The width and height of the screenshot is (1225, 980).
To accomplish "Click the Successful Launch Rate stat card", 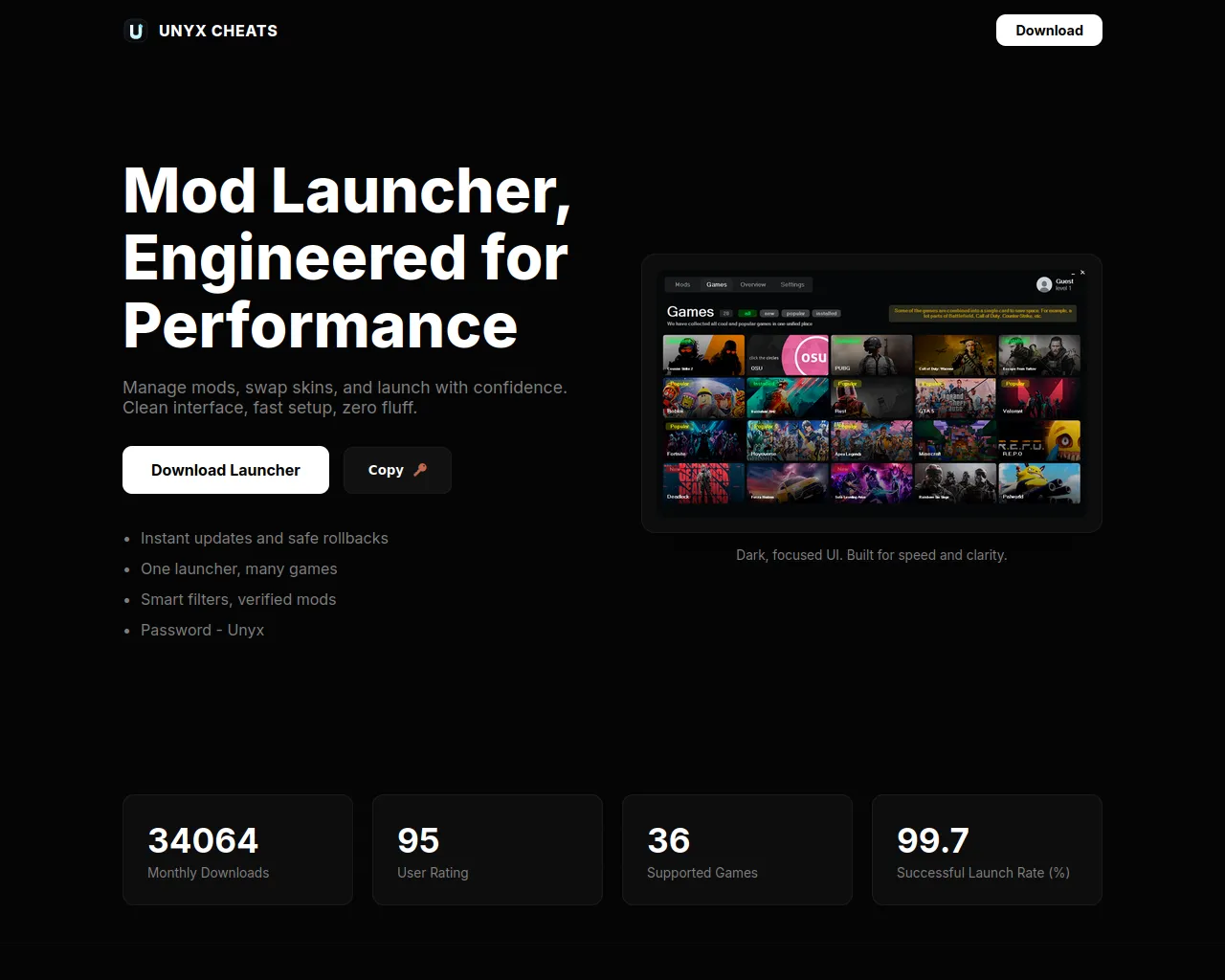I will click(x=987, y=850).
